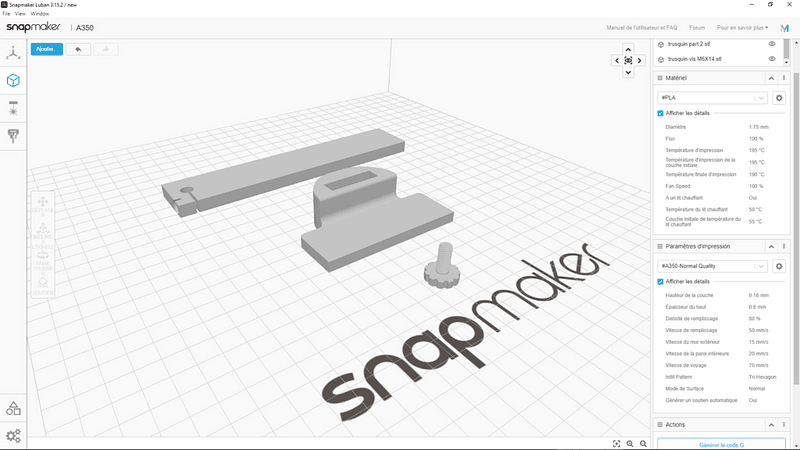The image size is (800, 450).
Task: Collapse the Actions panel chevron
Action: tap(771, 424)
